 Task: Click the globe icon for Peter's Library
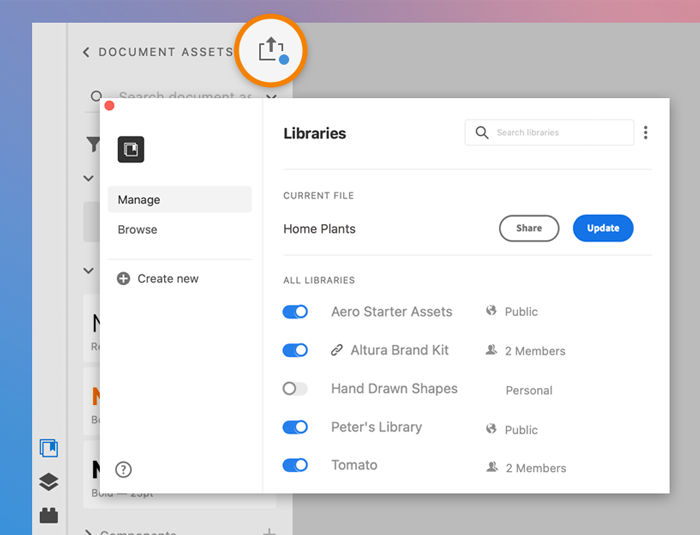coord(491,429)
